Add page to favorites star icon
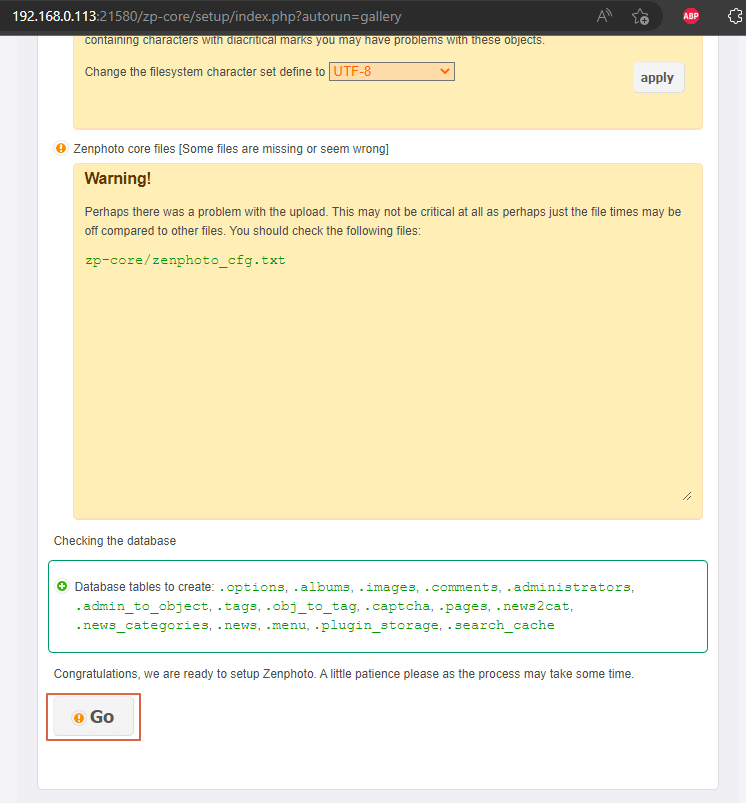The width and height of the screenshot is (746, 803). [640, 16]
